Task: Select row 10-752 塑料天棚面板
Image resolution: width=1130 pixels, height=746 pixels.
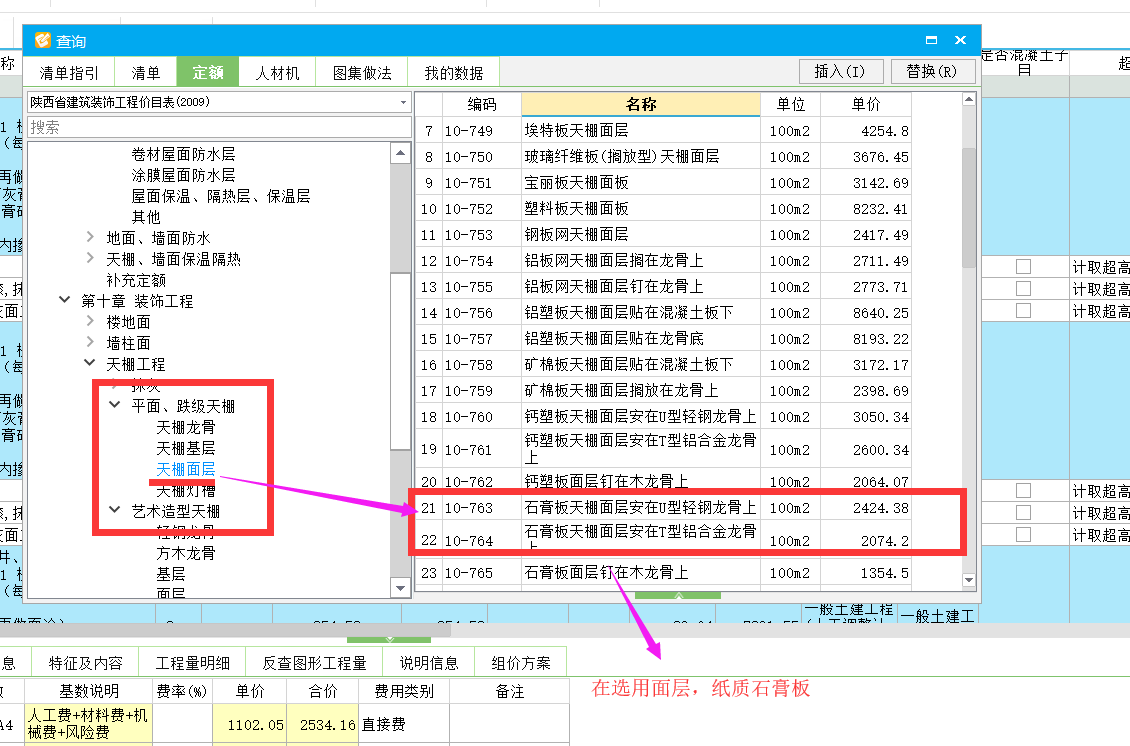Action: coord(663,208)
